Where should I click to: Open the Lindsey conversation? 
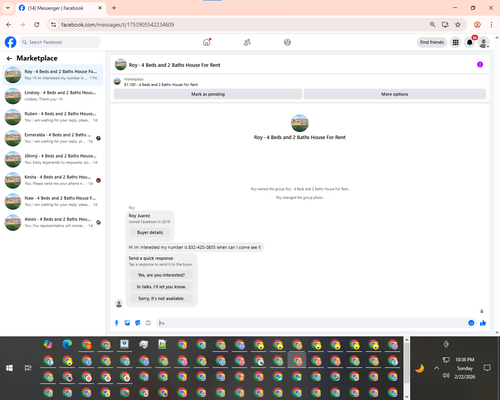pos(53,96)
